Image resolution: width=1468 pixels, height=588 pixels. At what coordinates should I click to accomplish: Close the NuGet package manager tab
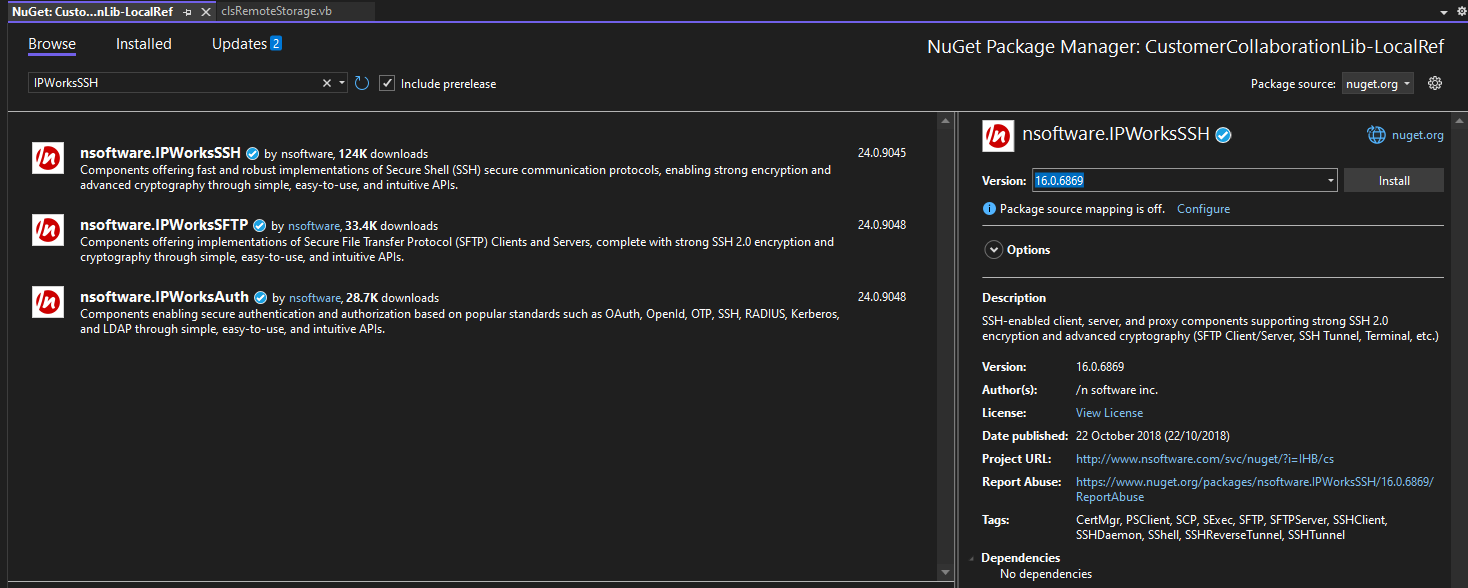pyautogui.click(x=205, y=11)
